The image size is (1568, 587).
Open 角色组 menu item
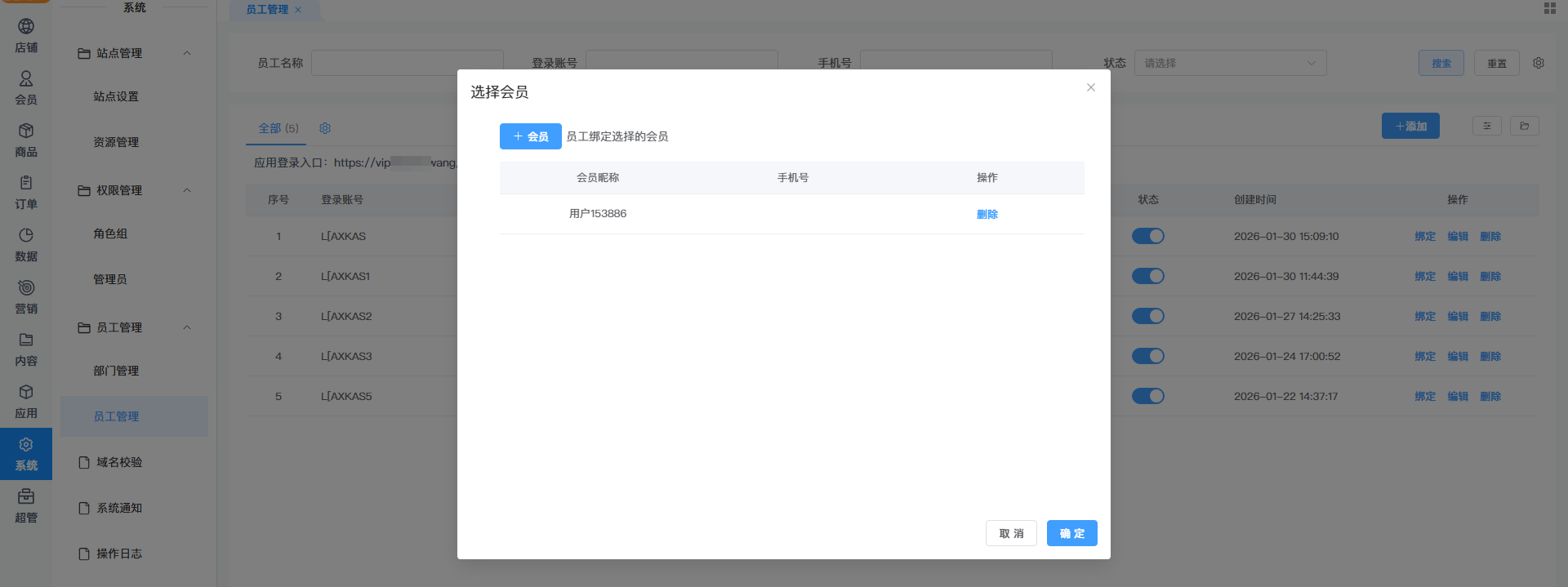click(x=110, y=233)
